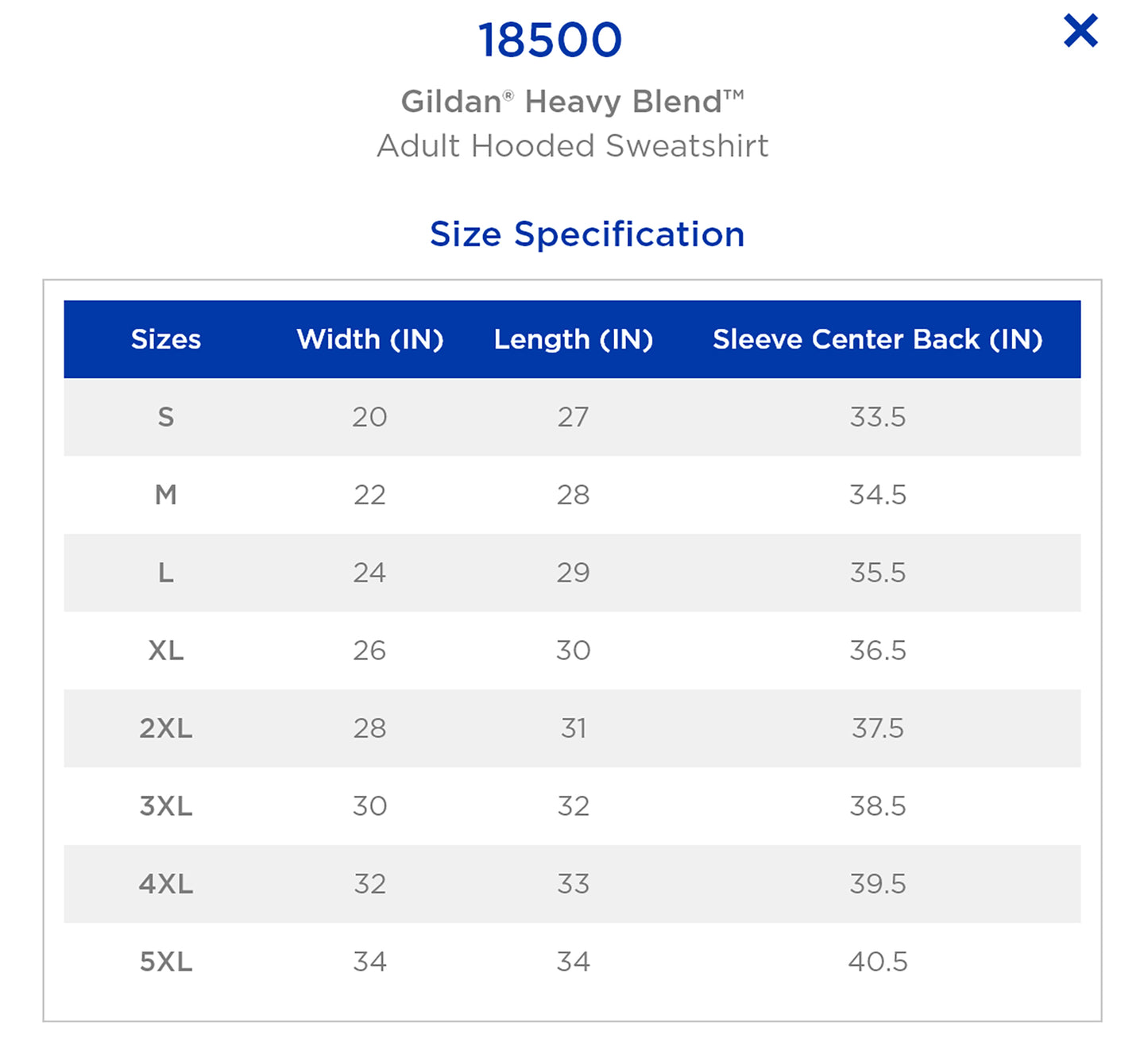
Task: Click the 3XL size row label
Action: 165,806
